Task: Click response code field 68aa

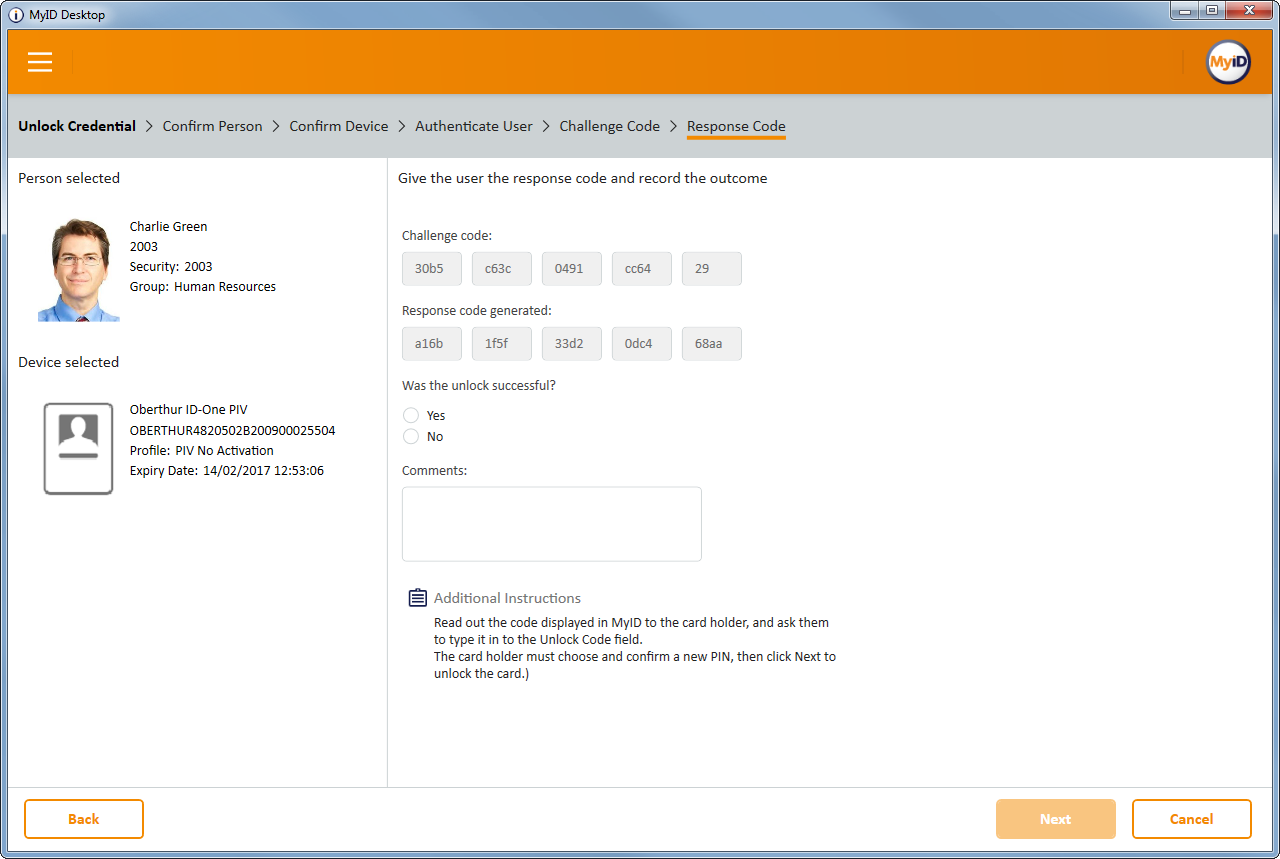Action: click(x=712, y=344)
